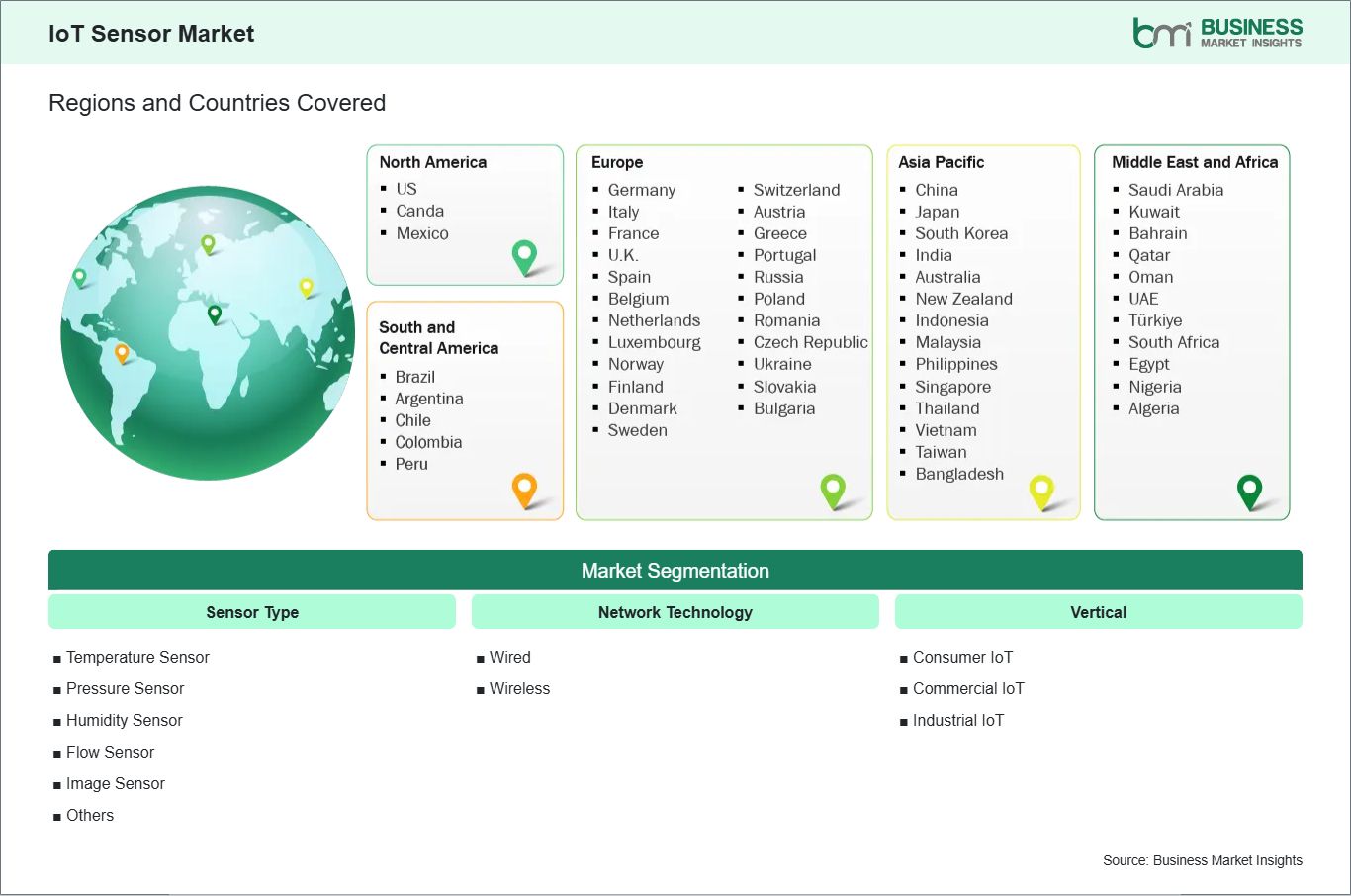Click the dark green pin in Middle East and Africa card

click(x=1250, y=492)
